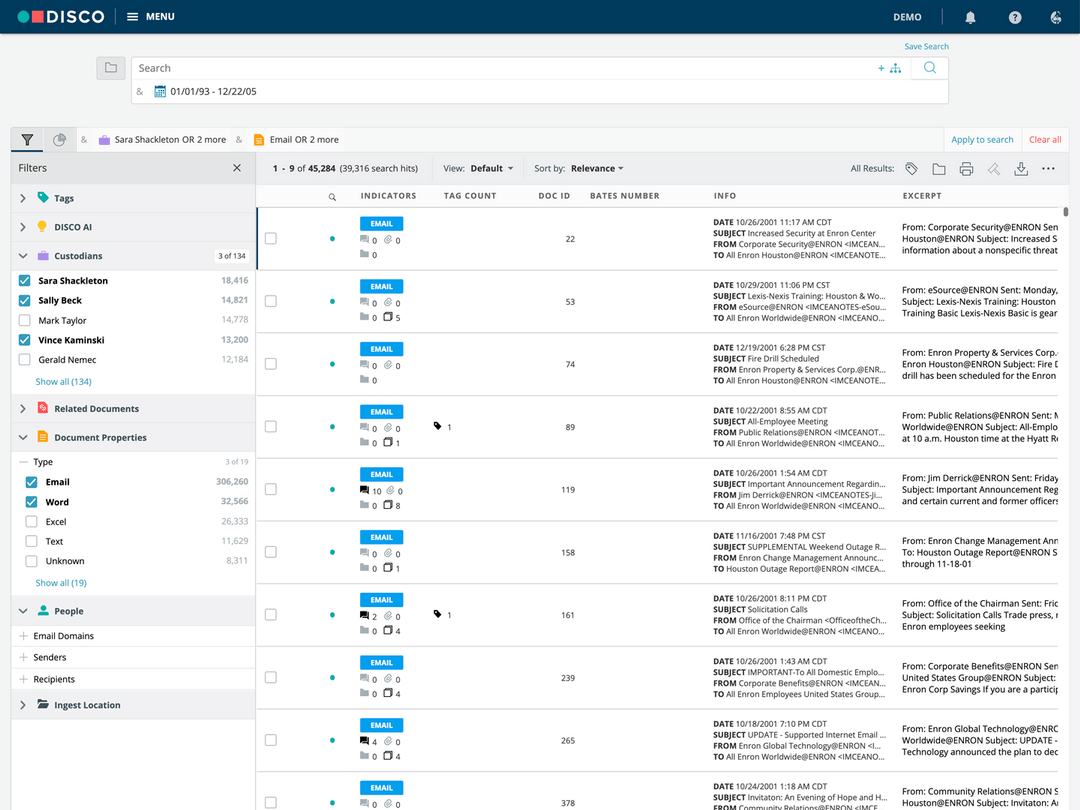1080x810 pixels.
Task: Expand the Email Domains filter
Action: coord(23,636)
